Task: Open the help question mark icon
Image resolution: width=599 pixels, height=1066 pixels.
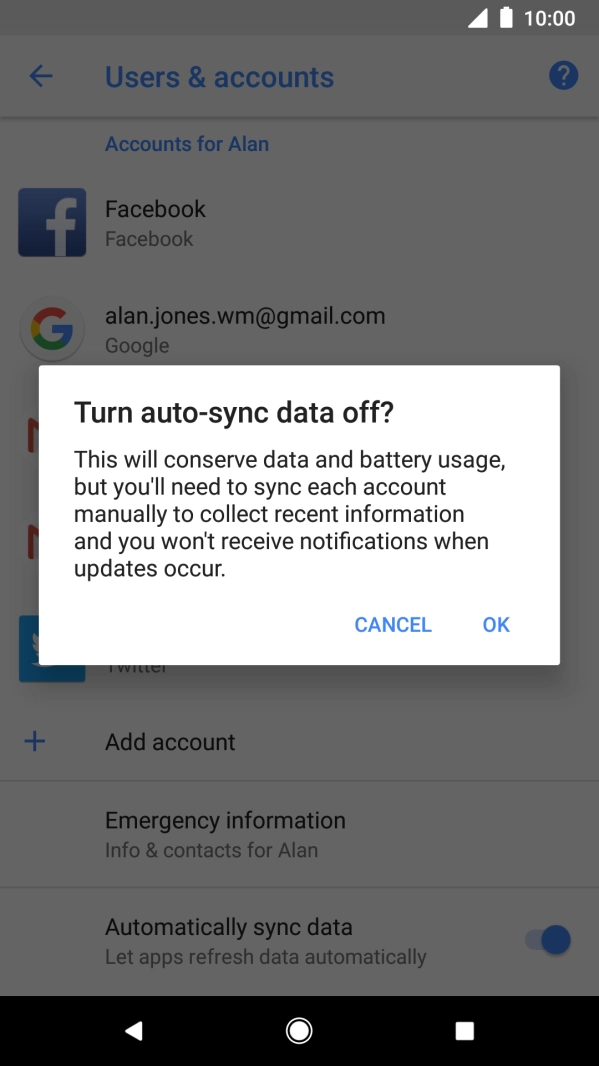Action: (563, 75)
